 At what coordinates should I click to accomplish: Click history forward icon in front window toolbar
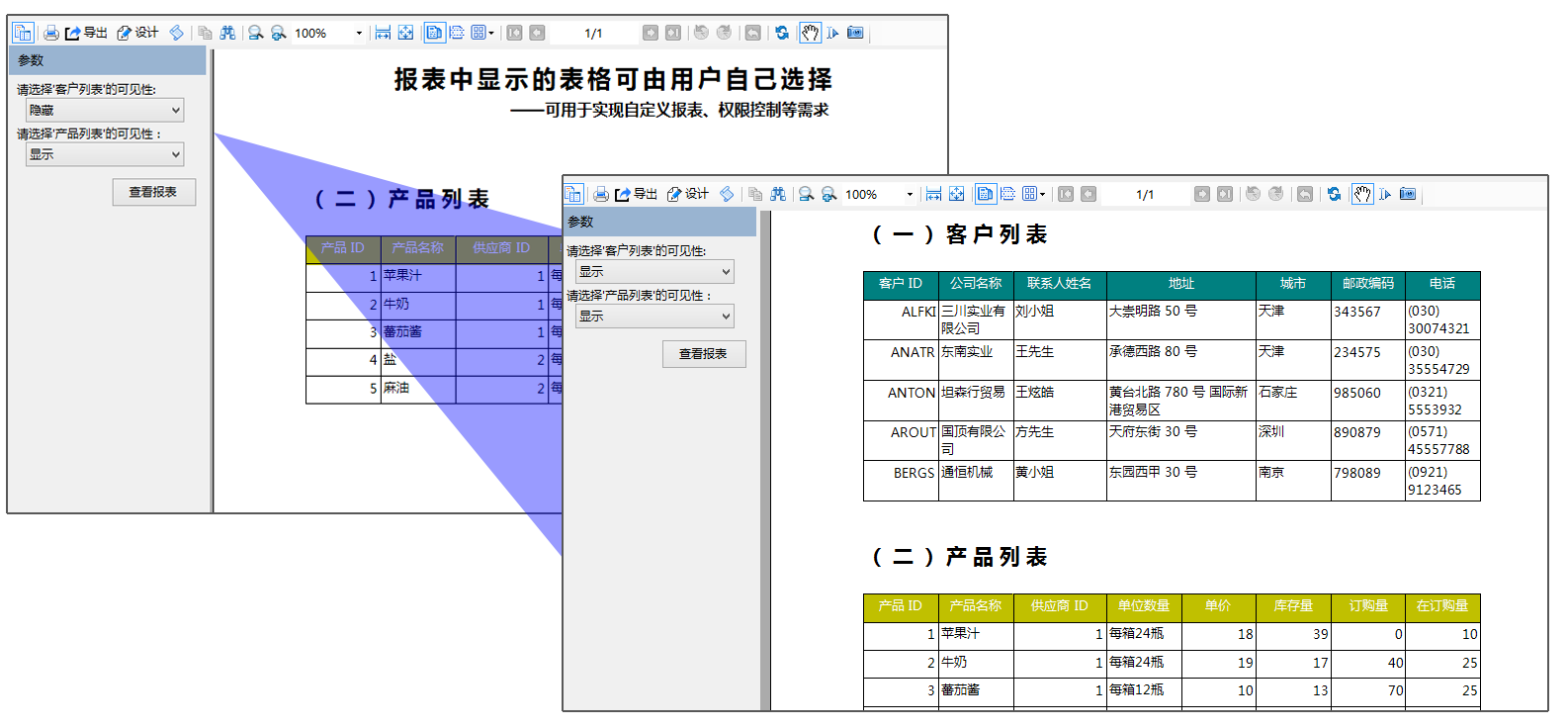click(x=1275, y=194)
